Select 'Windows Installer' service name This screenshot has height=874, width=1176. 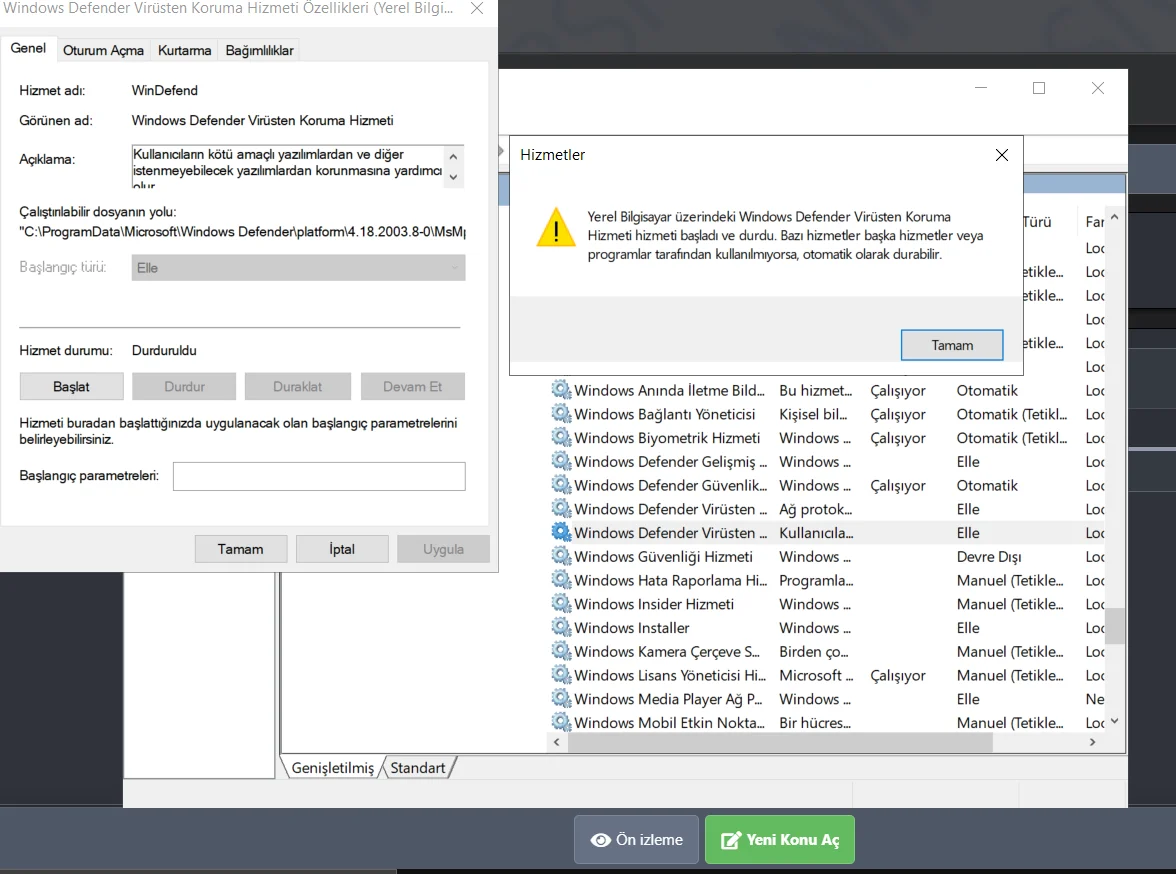632,628
